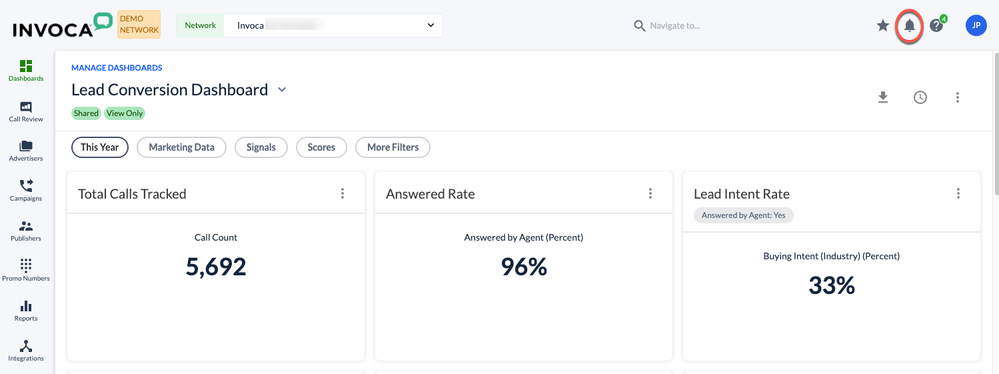Click the Shared badge
This screenshot has width=999, height=374.
point(86,113)
